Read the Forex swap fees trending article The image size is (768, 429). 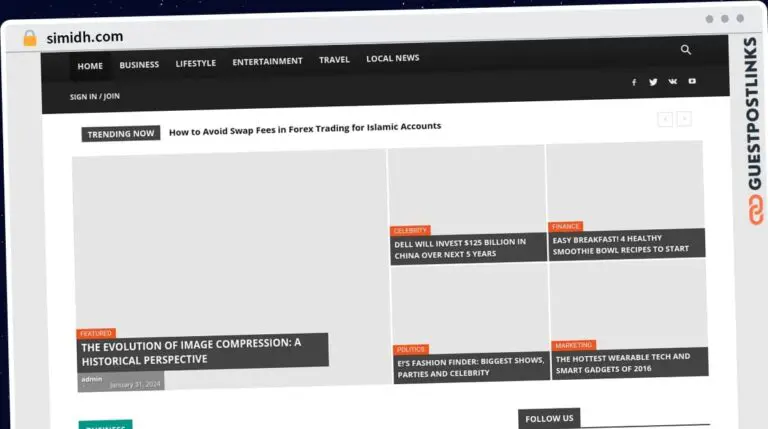305,127
